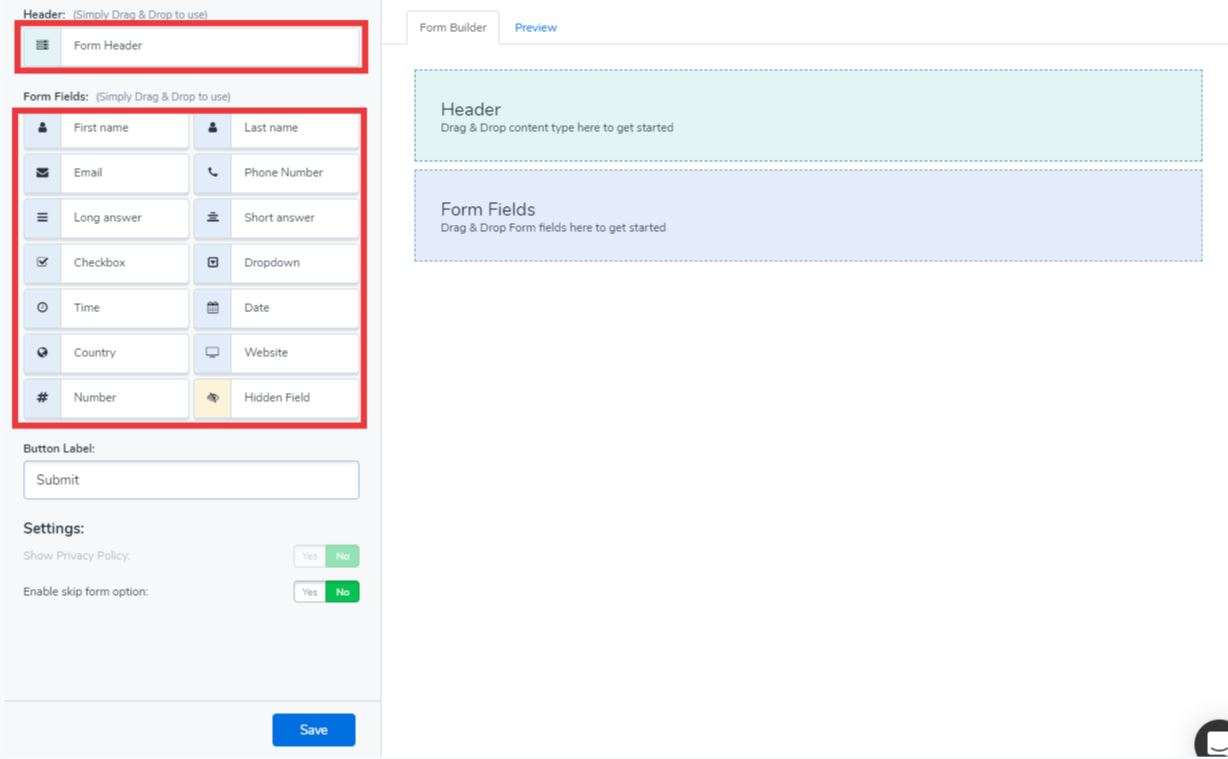Click the Button Label input containing Submit

click(191, 480)
